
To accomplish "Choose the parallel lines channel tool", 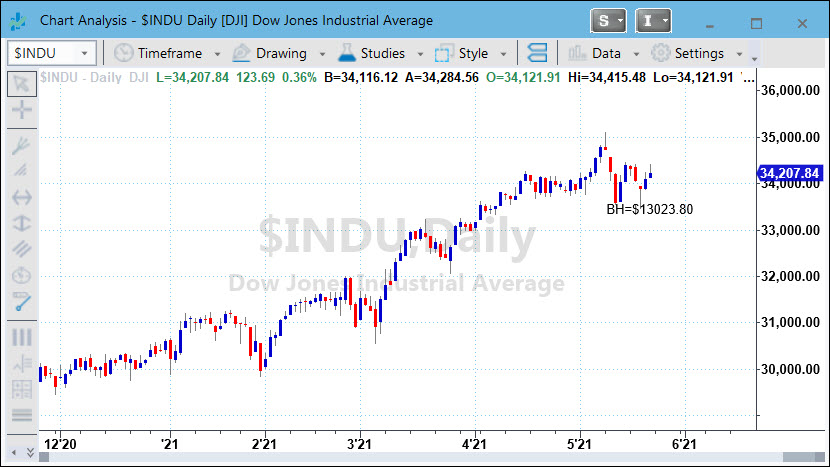I will 22,249.
